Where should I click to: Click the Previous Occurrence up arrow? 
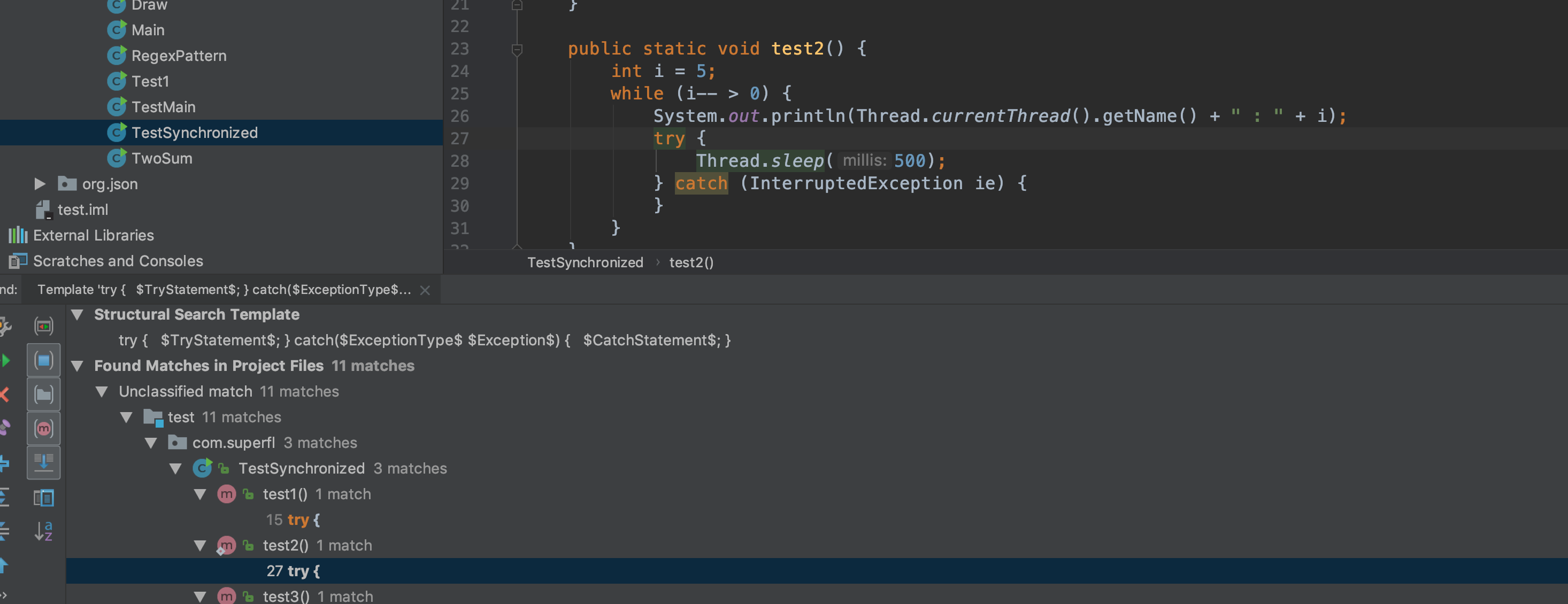(4, 565)
